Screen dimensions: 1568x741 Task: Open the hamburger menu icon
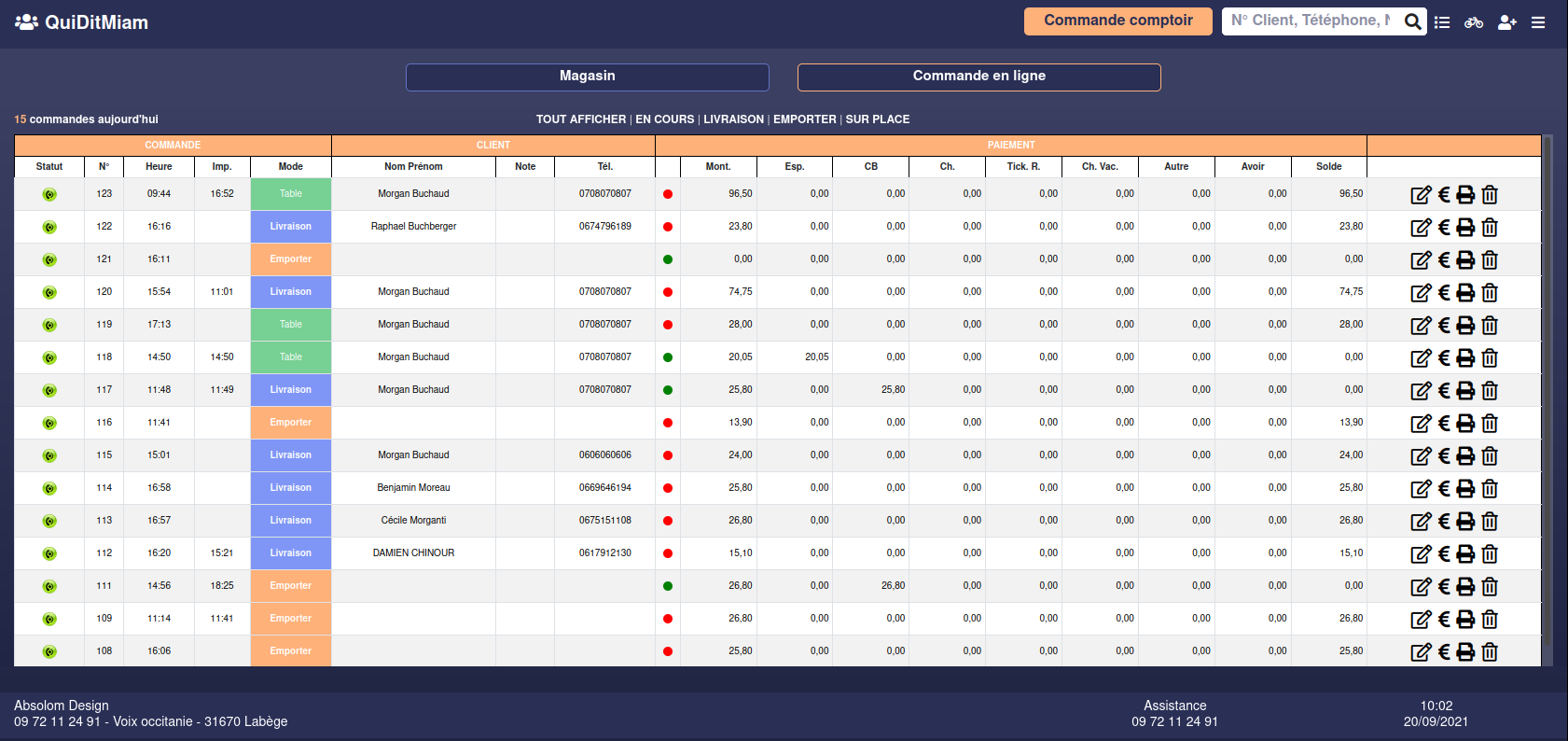(1538, 22)
